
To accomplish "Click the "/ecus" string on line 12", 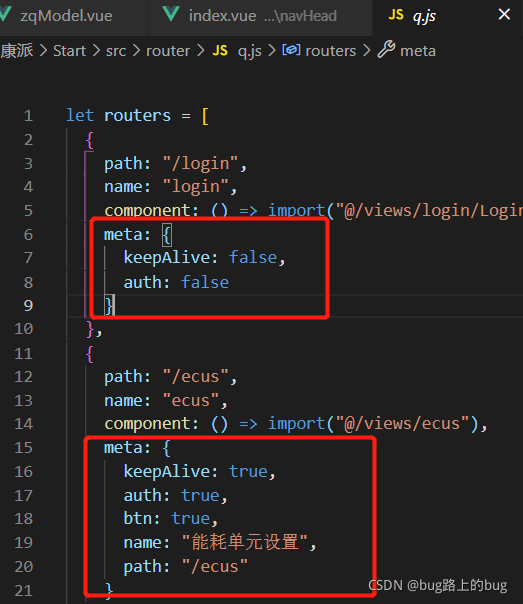I will tap(195, 376).
